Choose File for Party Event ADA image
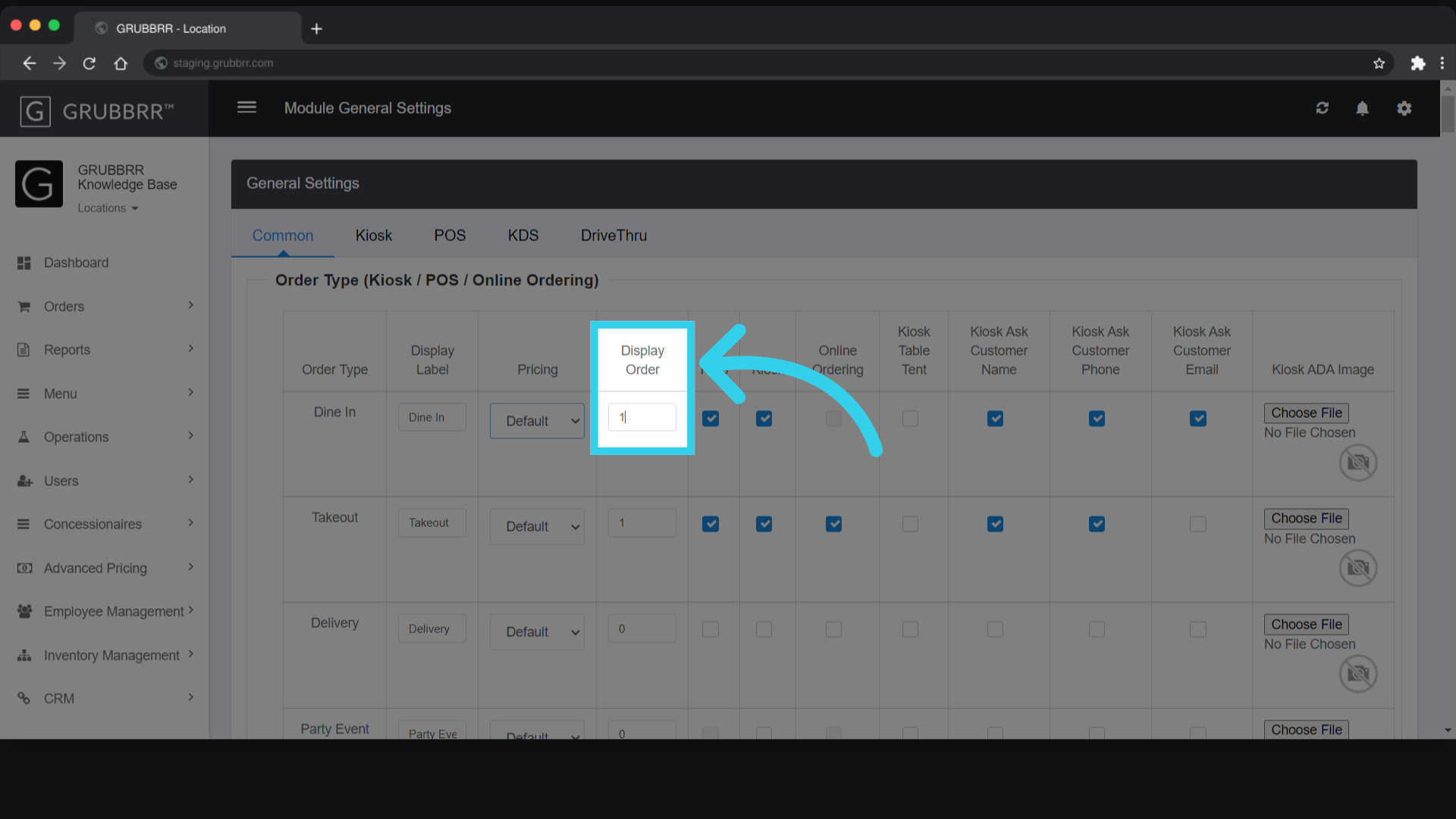This screenshot has width=1456, height=819. [1306, 730]
